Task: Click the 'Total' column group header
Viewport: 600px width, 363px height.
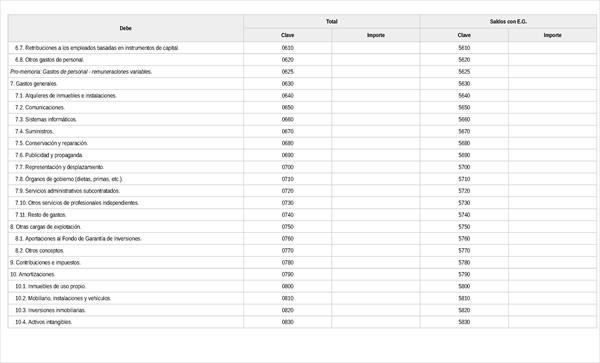Action: [x=331, y=21]
